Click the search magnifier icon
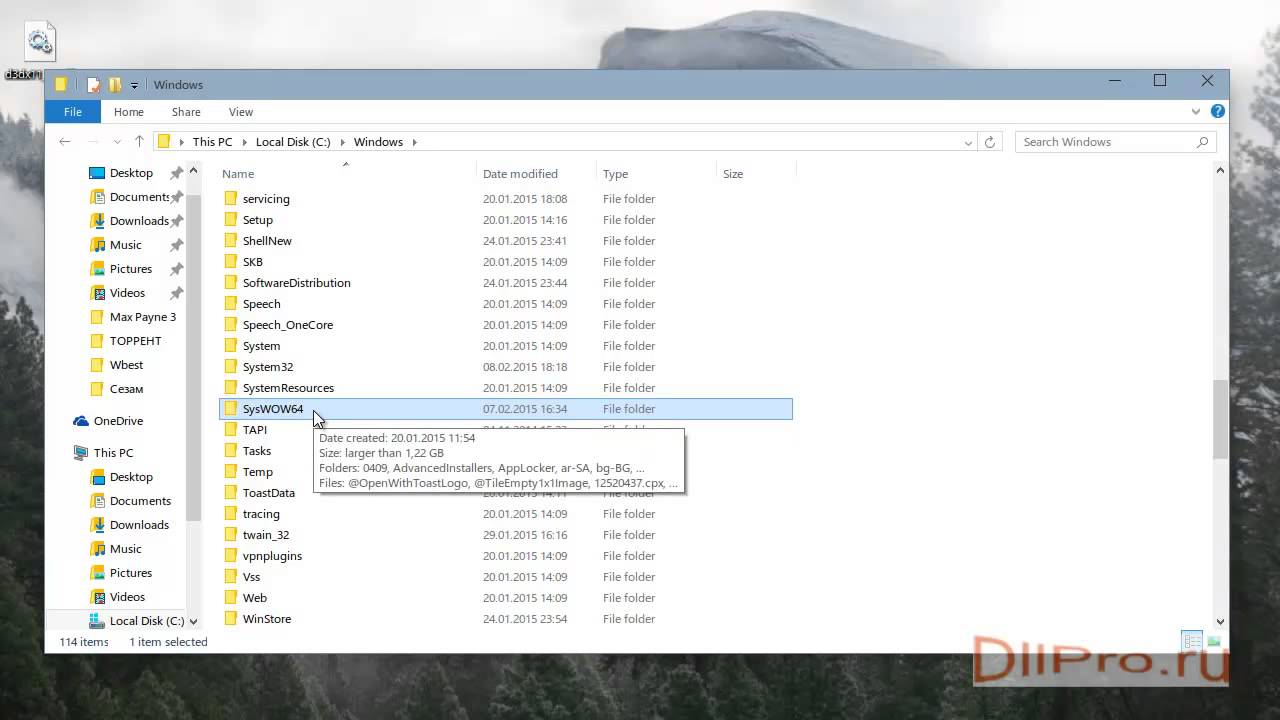 tap(1203, 142)
